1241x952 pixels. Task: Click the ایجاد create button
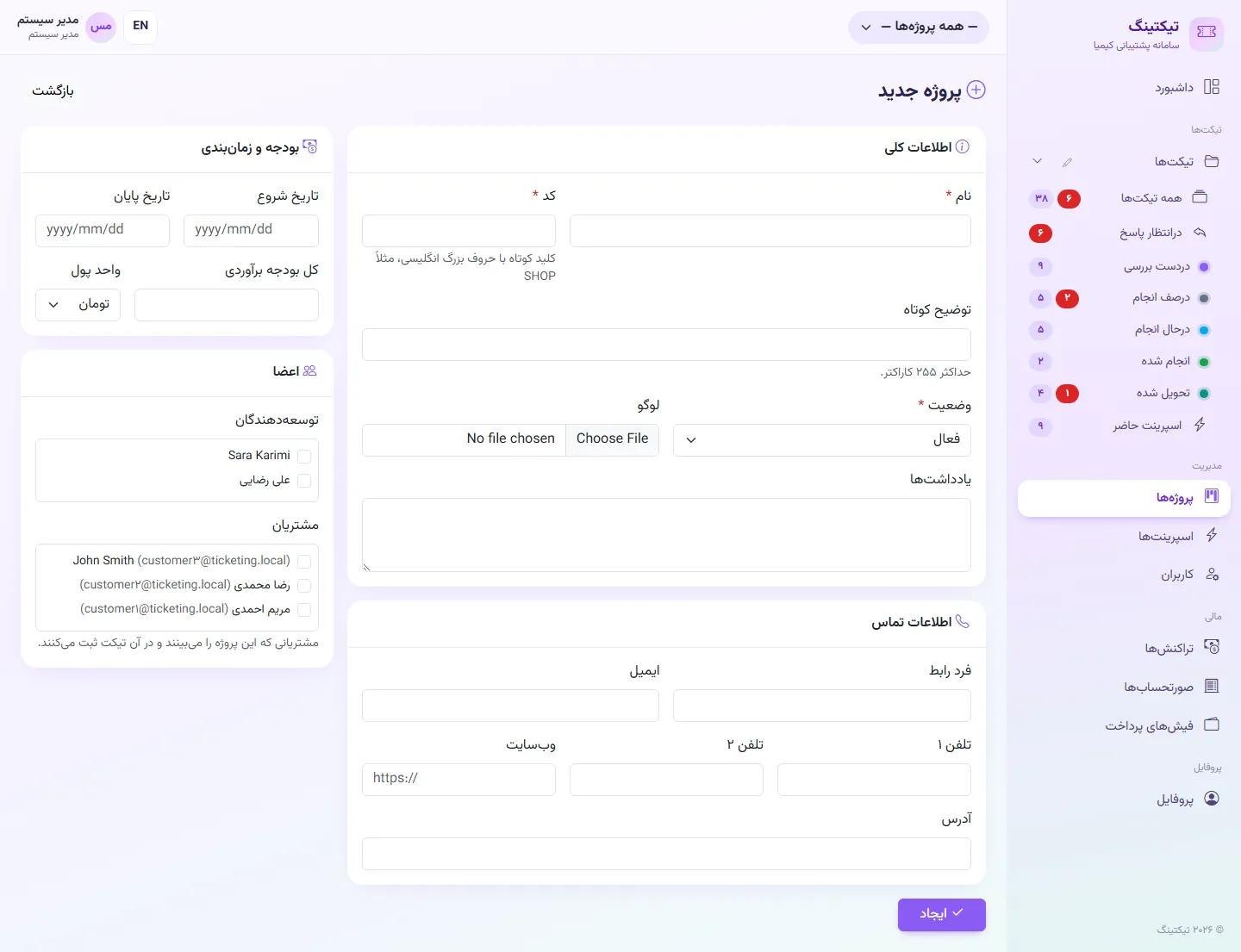(x=942, y=914)
